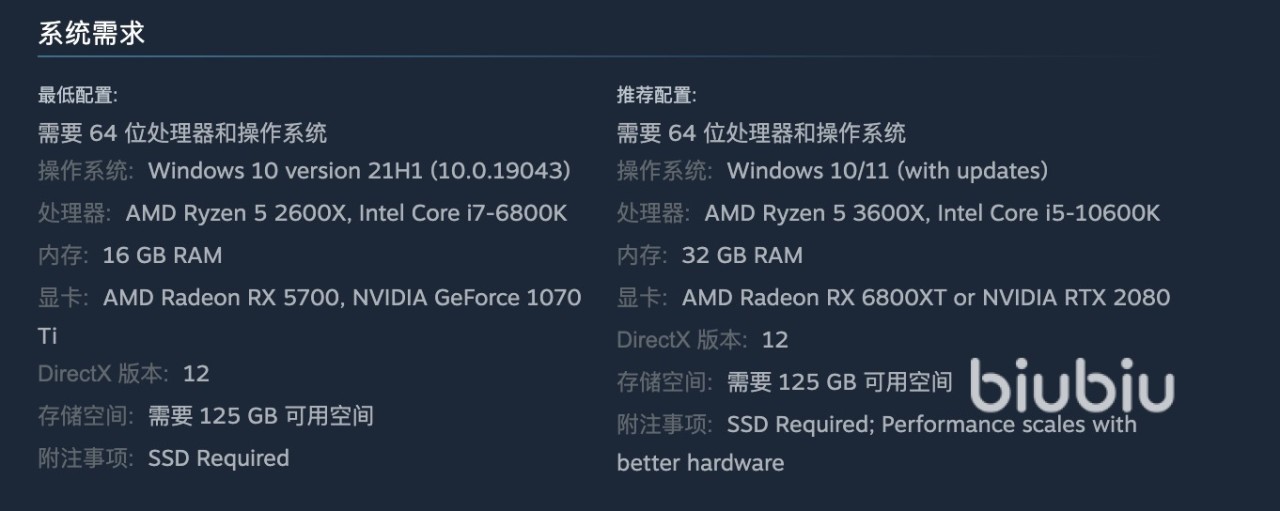1280x511 pixels.
Task: Click the Performance scales with better hardware note
Action: [x=1008, y=424]
